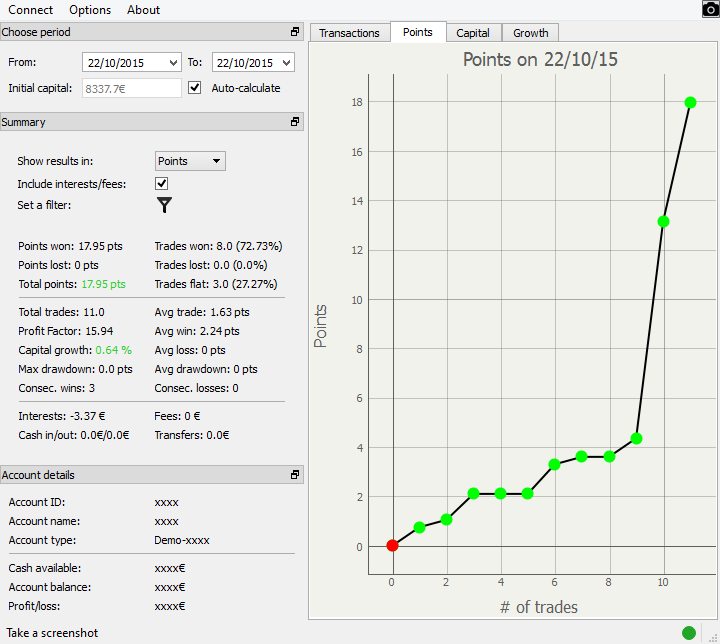This screenshot has height=644, width=720.
Task: Click the camera screenshot icon
Action: [710, 9]
